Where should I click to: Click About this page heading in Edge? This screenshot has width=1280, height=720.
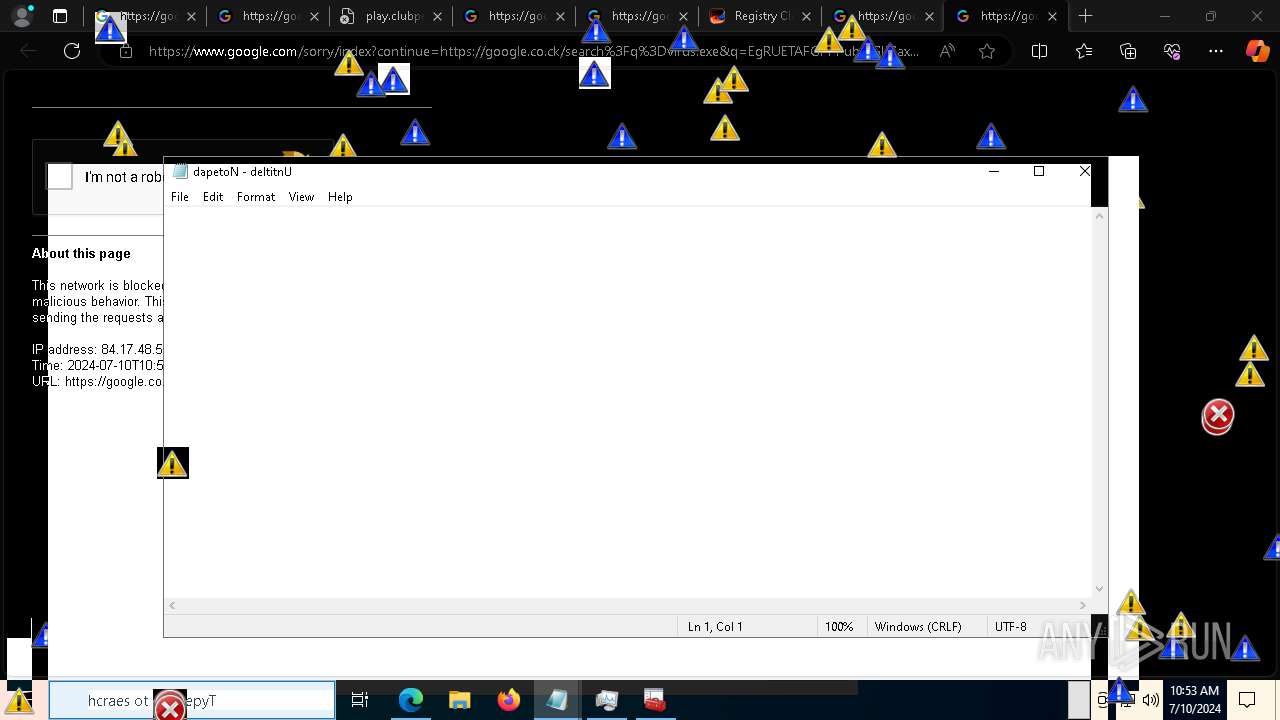pyautogui.click(x=81, y=253)
